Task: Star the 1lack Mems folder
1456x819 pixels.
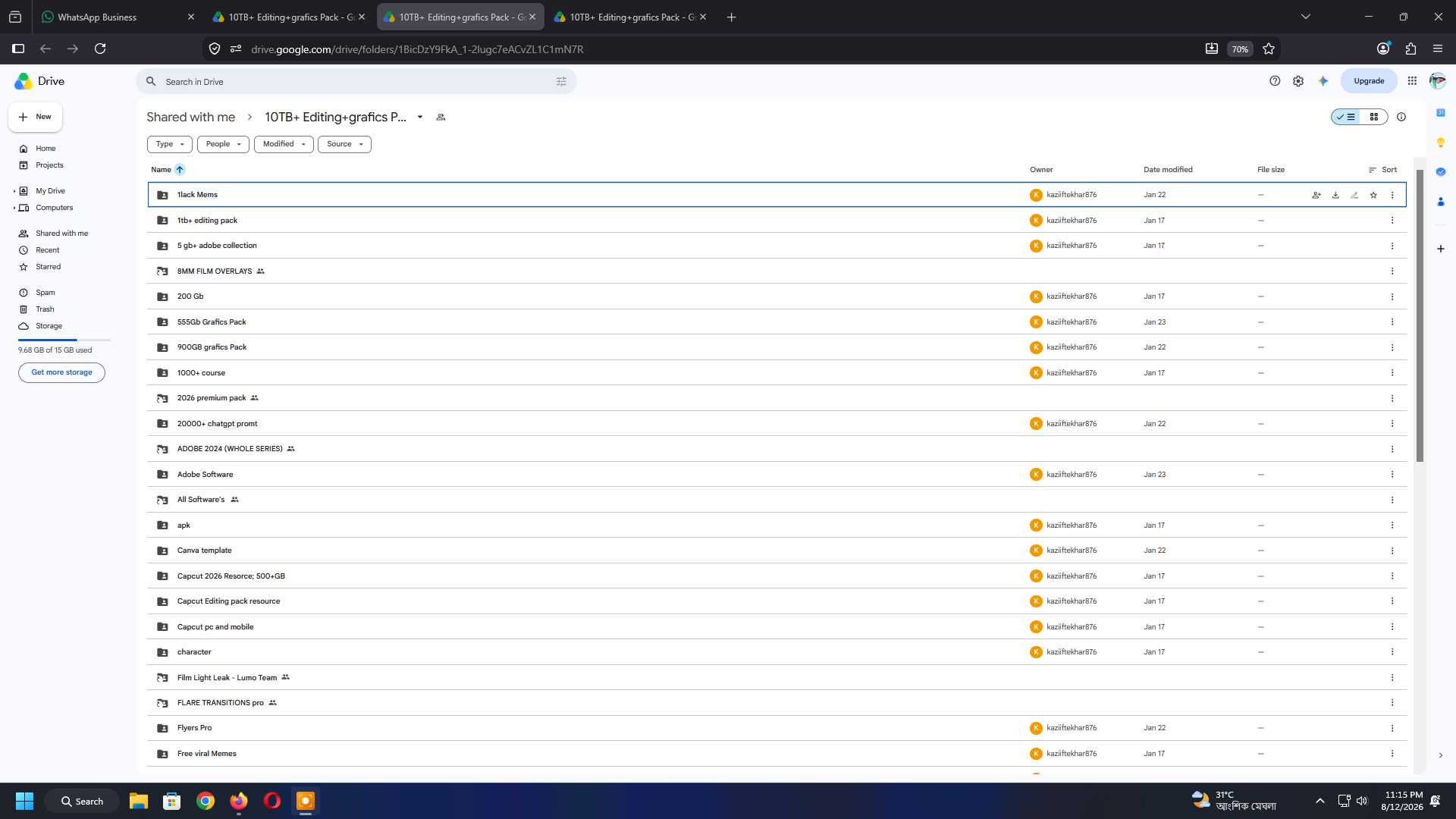Action: [x=1373, y=195]
